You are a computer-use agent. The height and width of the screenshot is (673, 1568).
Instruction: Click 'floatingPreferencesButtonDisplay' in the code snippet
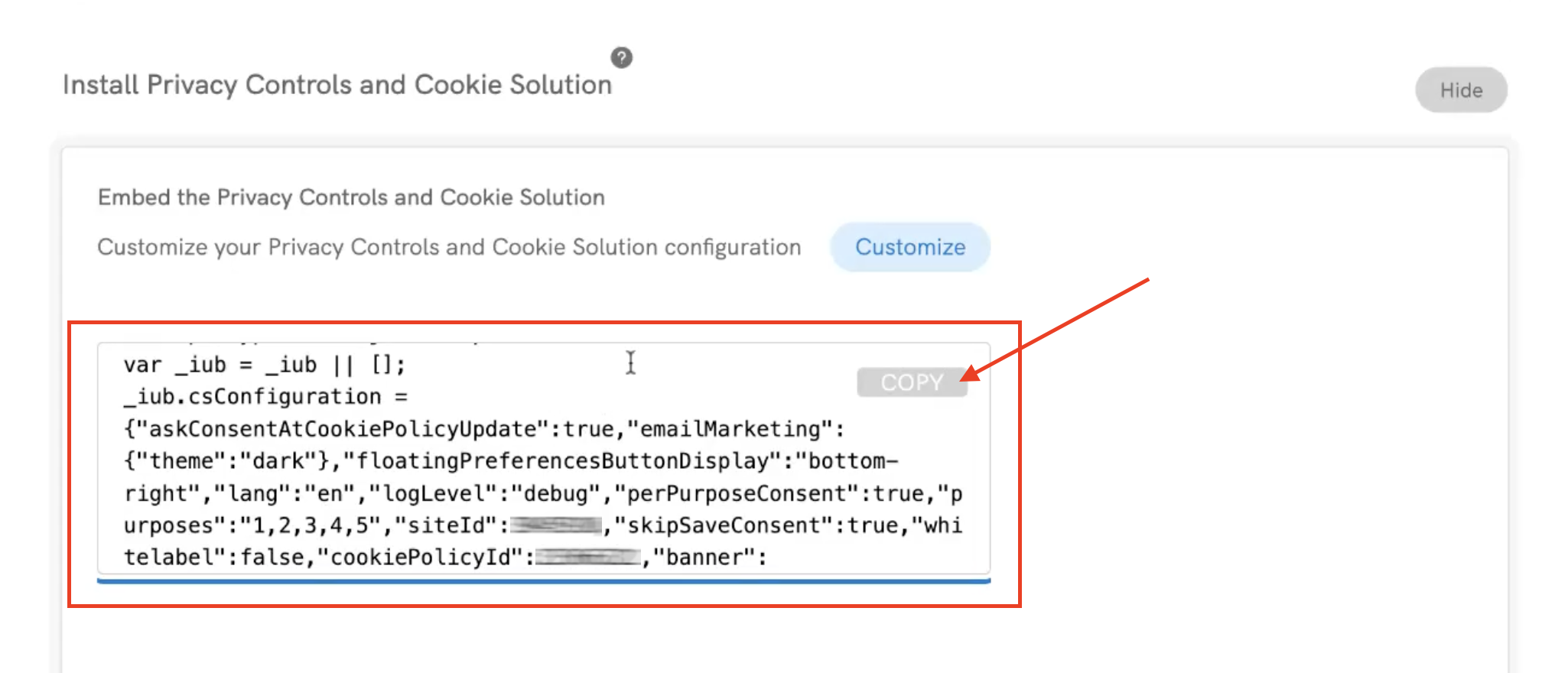click(561, 461)
